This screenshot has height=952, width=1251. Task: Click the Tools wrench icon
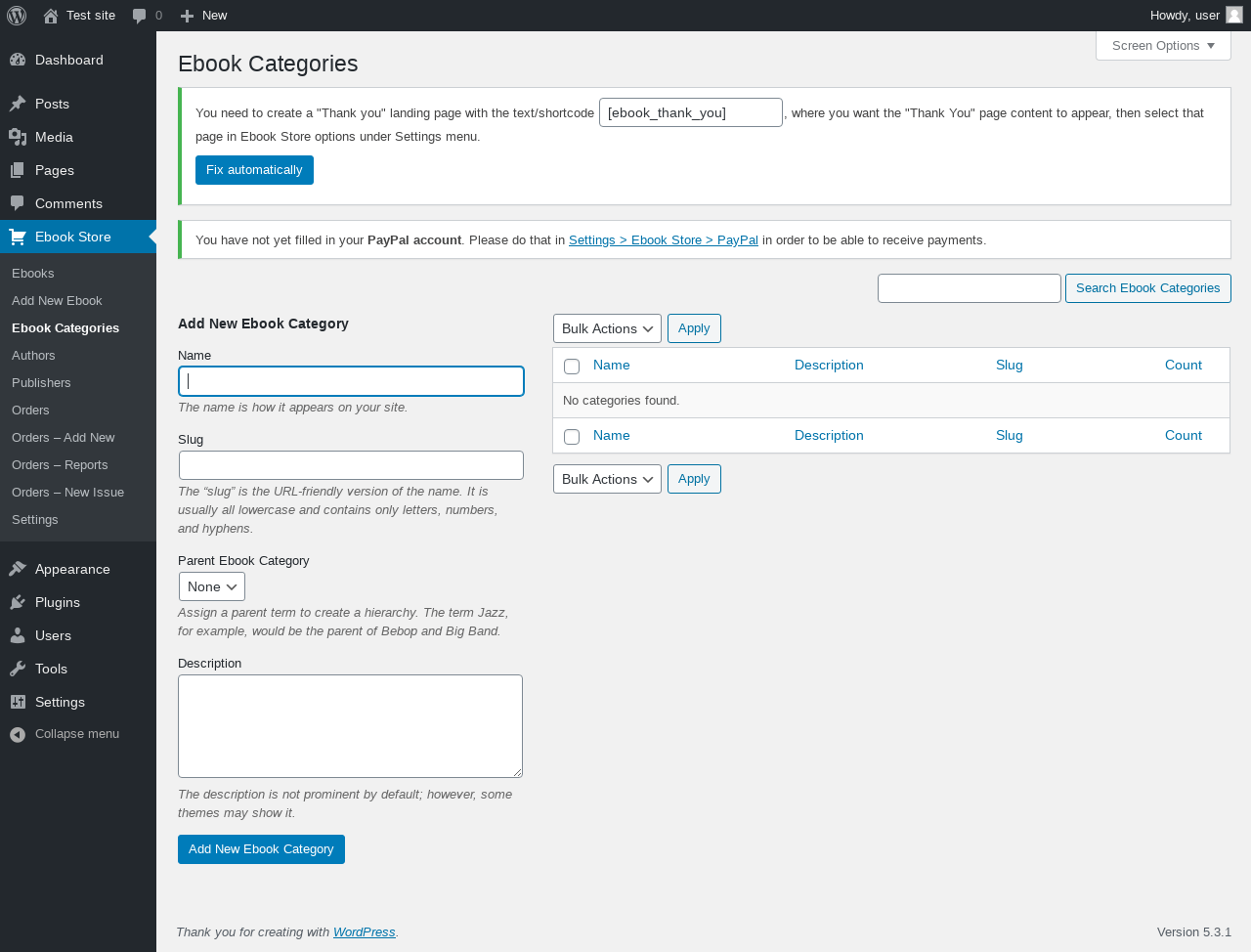tap(18, 669)
